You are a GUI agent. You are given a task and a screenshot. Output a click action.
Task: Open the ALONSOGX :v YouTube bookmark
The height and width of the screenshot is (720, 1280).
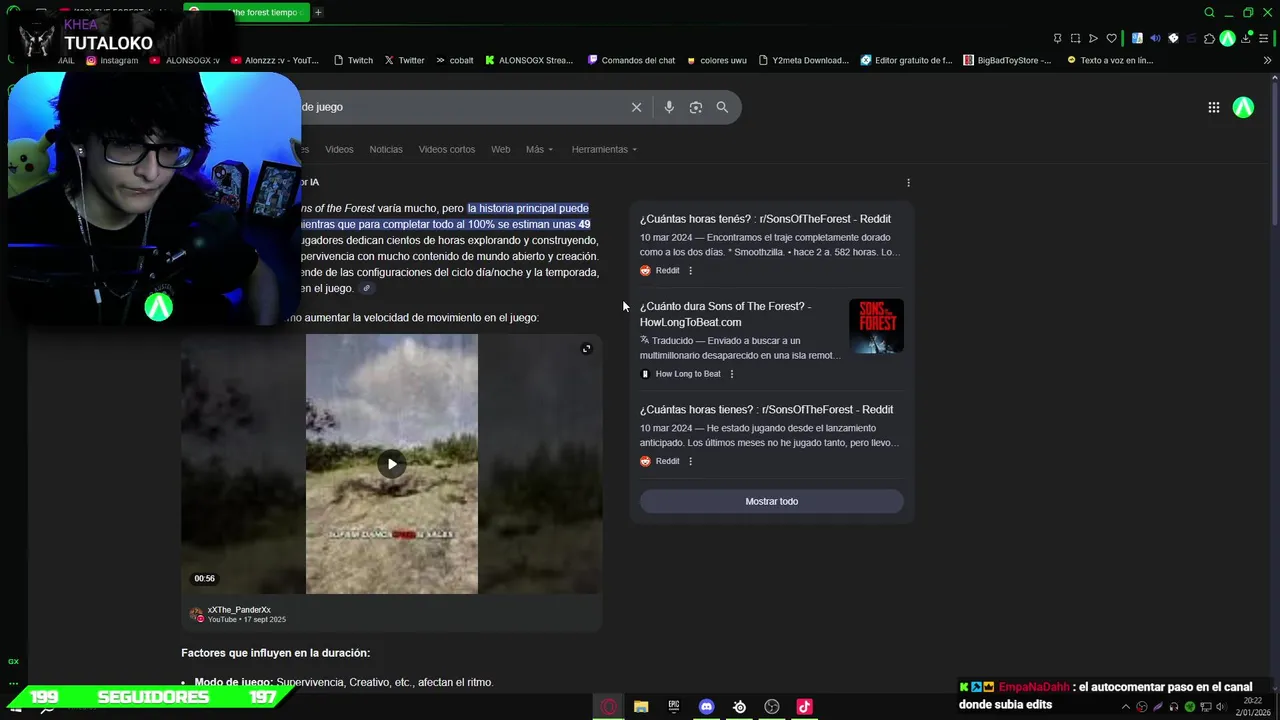point(184,60)
